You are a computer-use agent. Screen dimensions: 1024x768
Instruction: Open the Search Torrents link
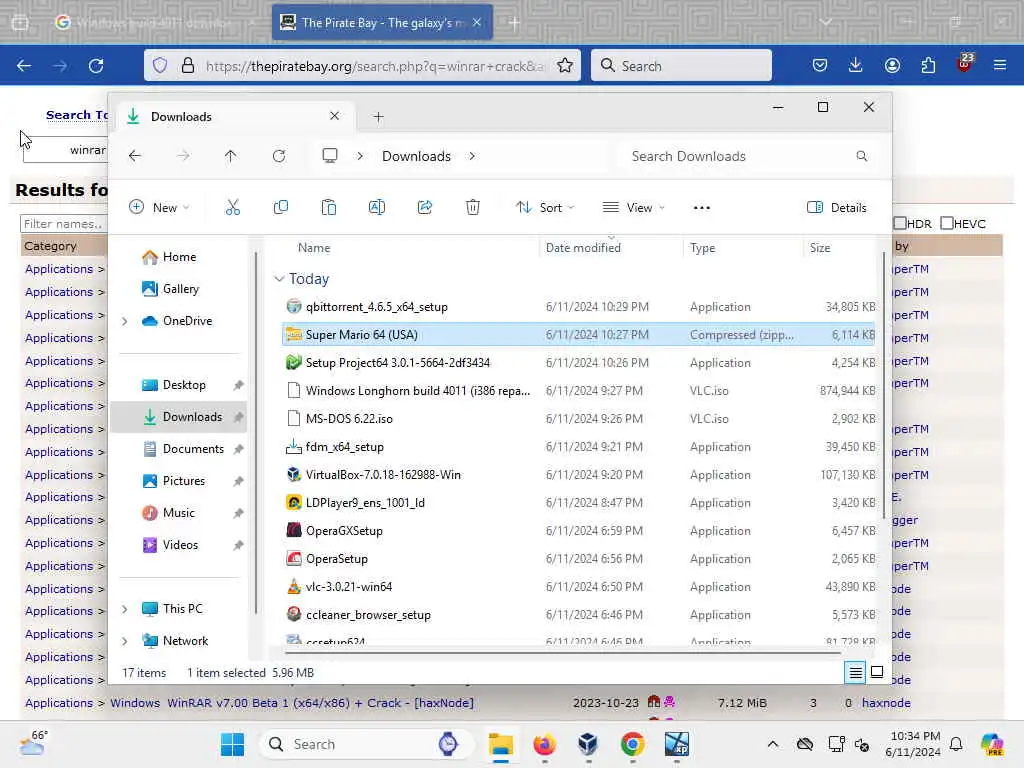coord(76,115)
